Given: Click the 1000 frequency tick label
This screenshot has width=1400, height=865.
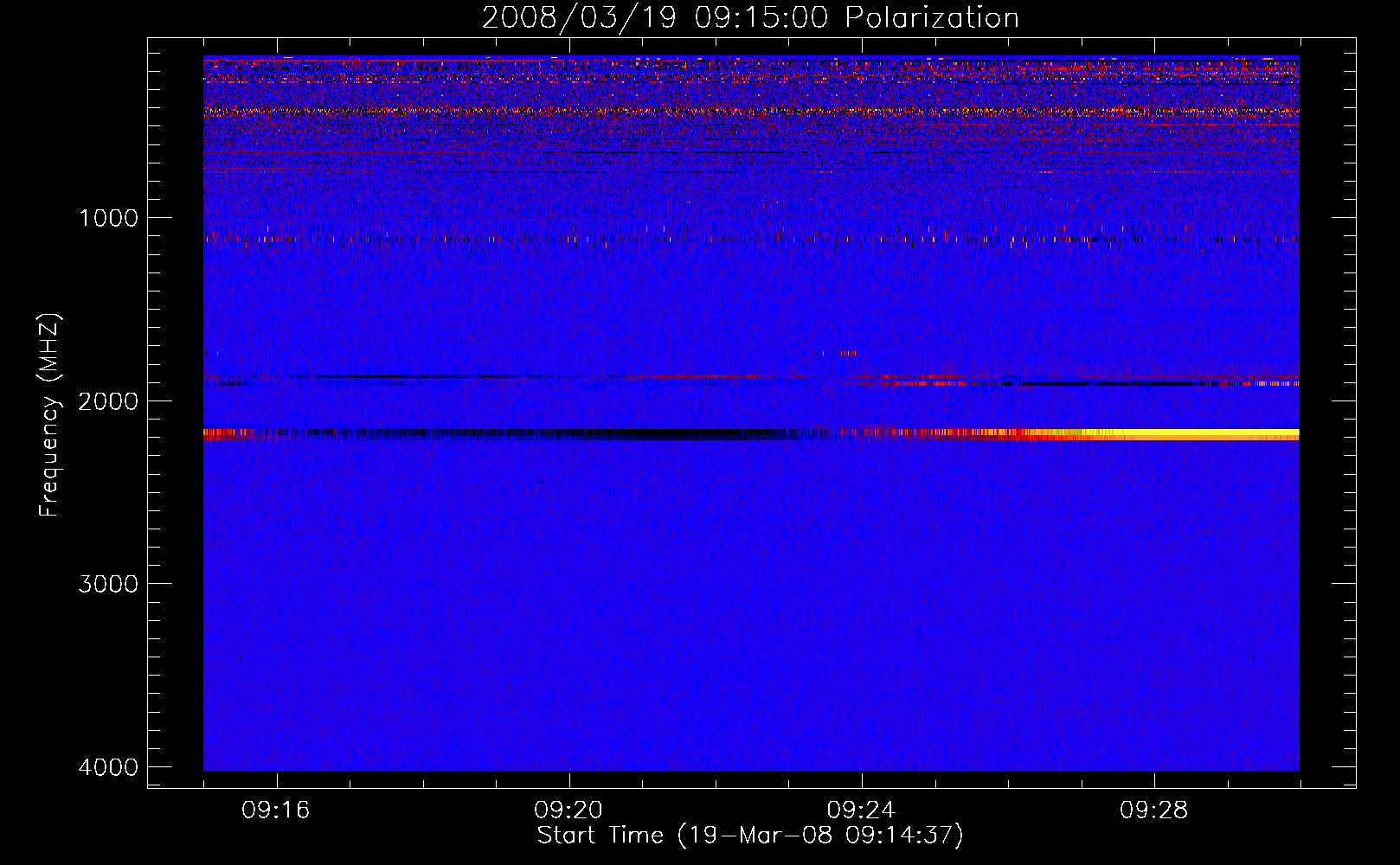Looking at the screenshot, I should click(x=108, y=217).
